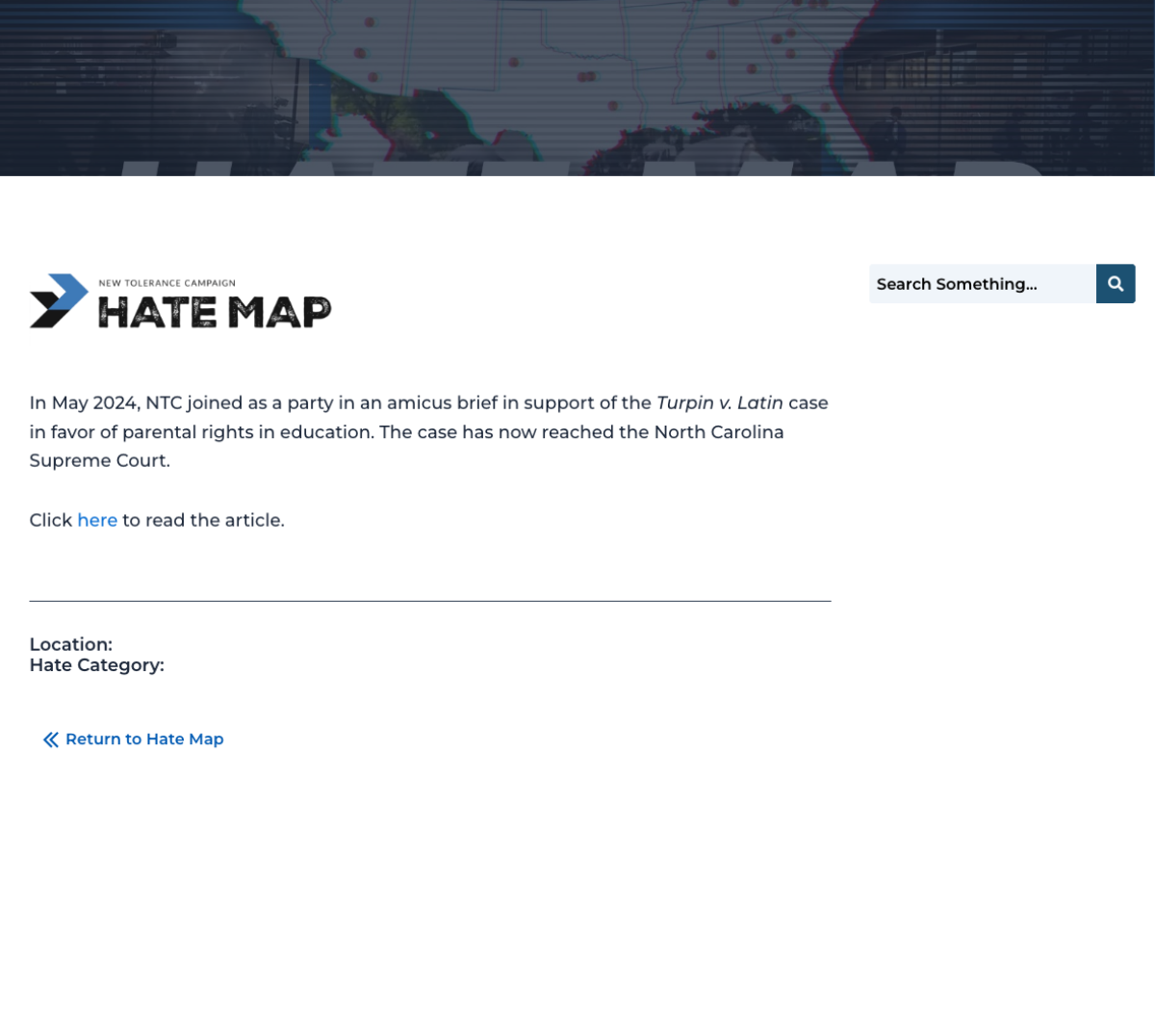1155x1036 pixels.
Task: Focus the Search Something input field
Action: point(982,284)
